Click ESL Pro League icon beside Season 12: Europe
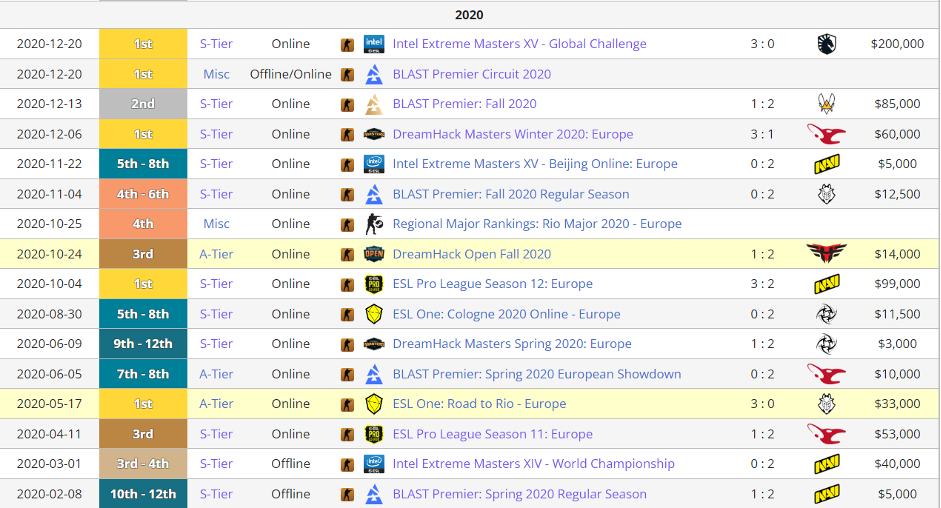 click(374, 284)
